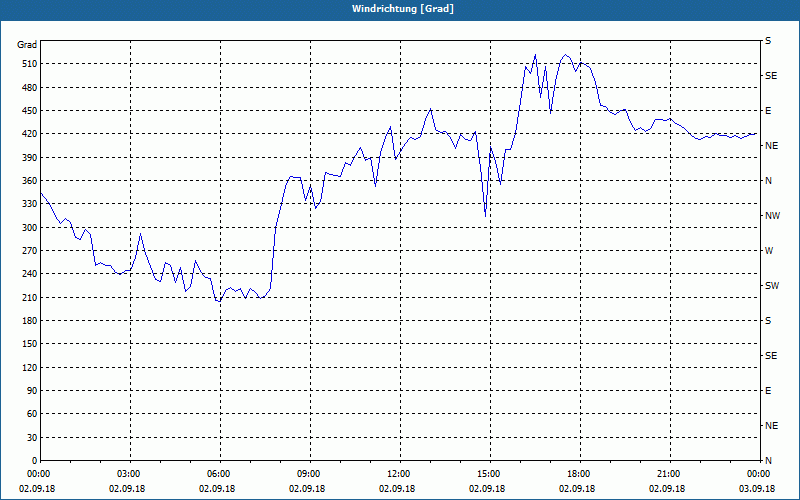Screen dimensions: 800x500
Task: Click the 03:00 time axis label
Action: (130, 473)
